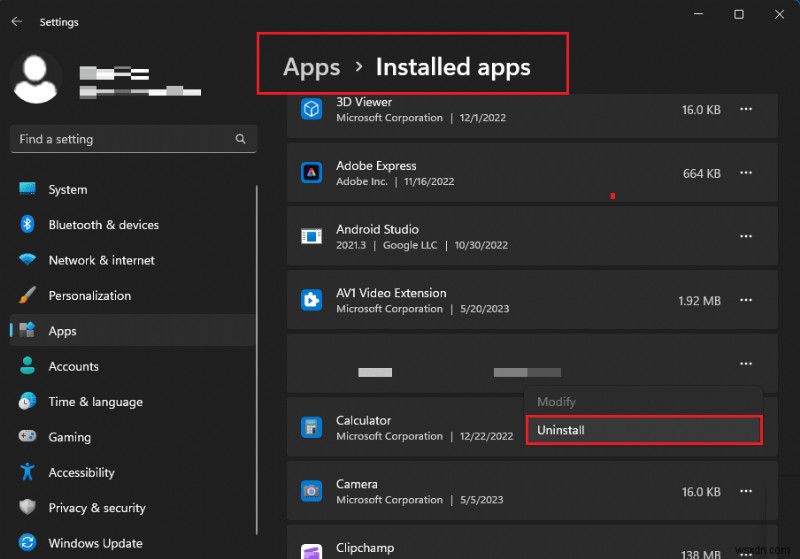The image size is (800, 559).
Task: Click the Adobe Express app name
Action: [x=376, y=166]
